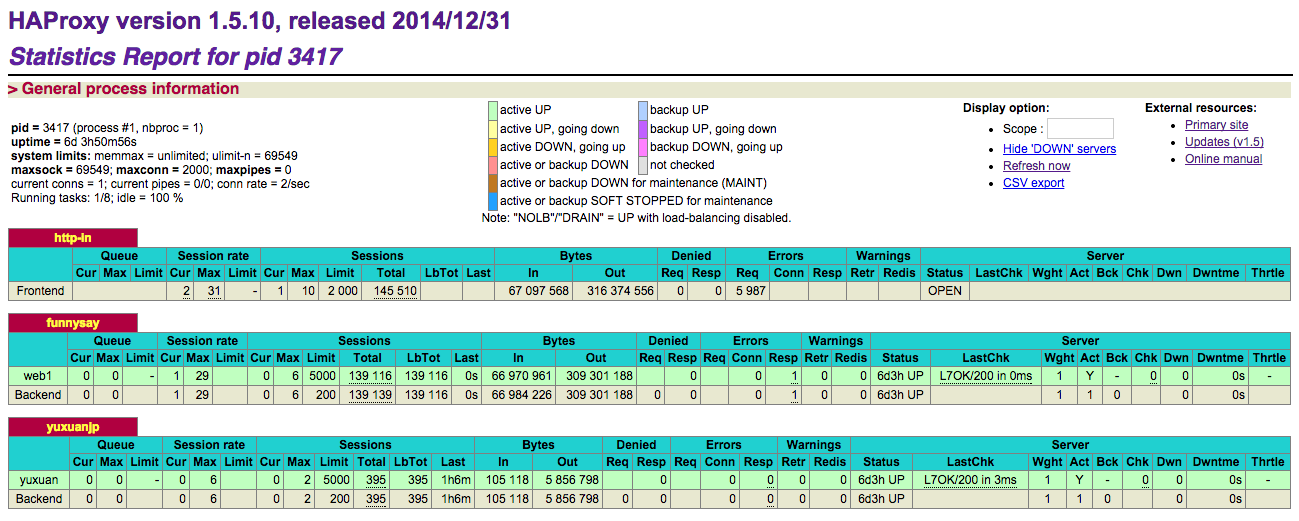This screenshot has width=1299, height=521.
Task: Select the yuxuan server row label
Action: click(x=40, y=479)
